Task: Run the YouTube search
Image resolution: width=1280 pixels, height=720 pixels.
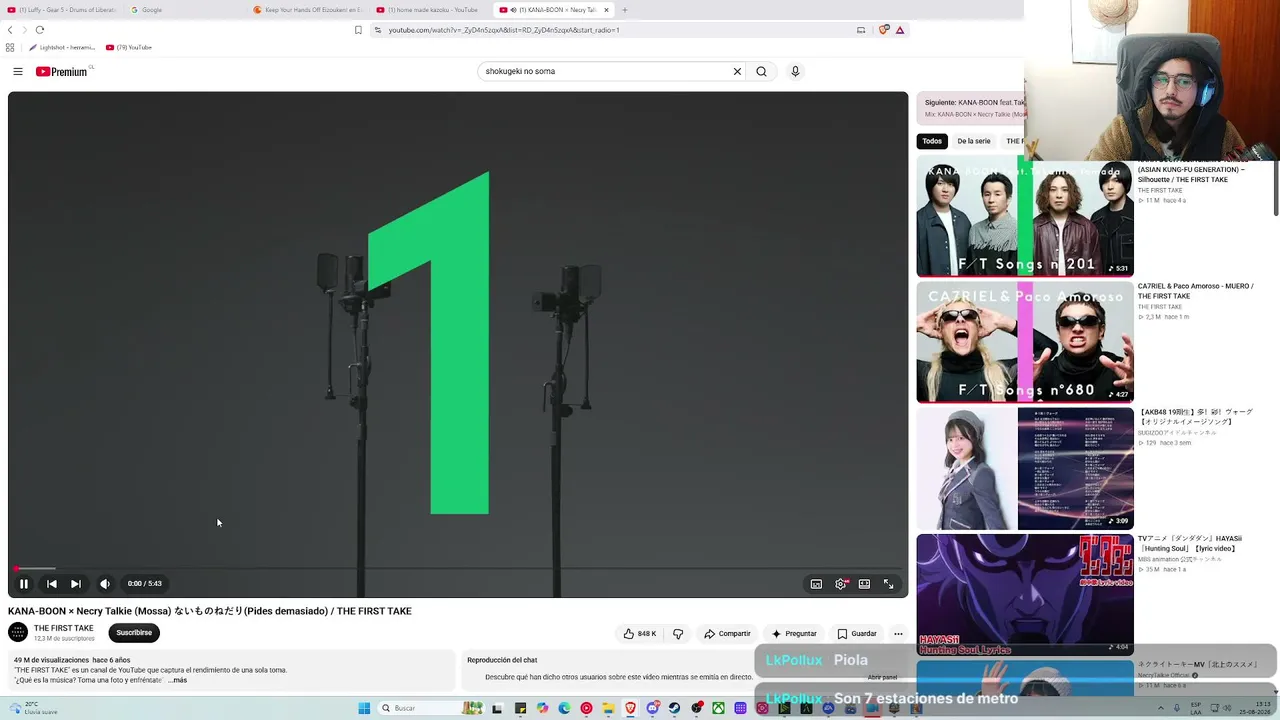Action: (762, 71)
